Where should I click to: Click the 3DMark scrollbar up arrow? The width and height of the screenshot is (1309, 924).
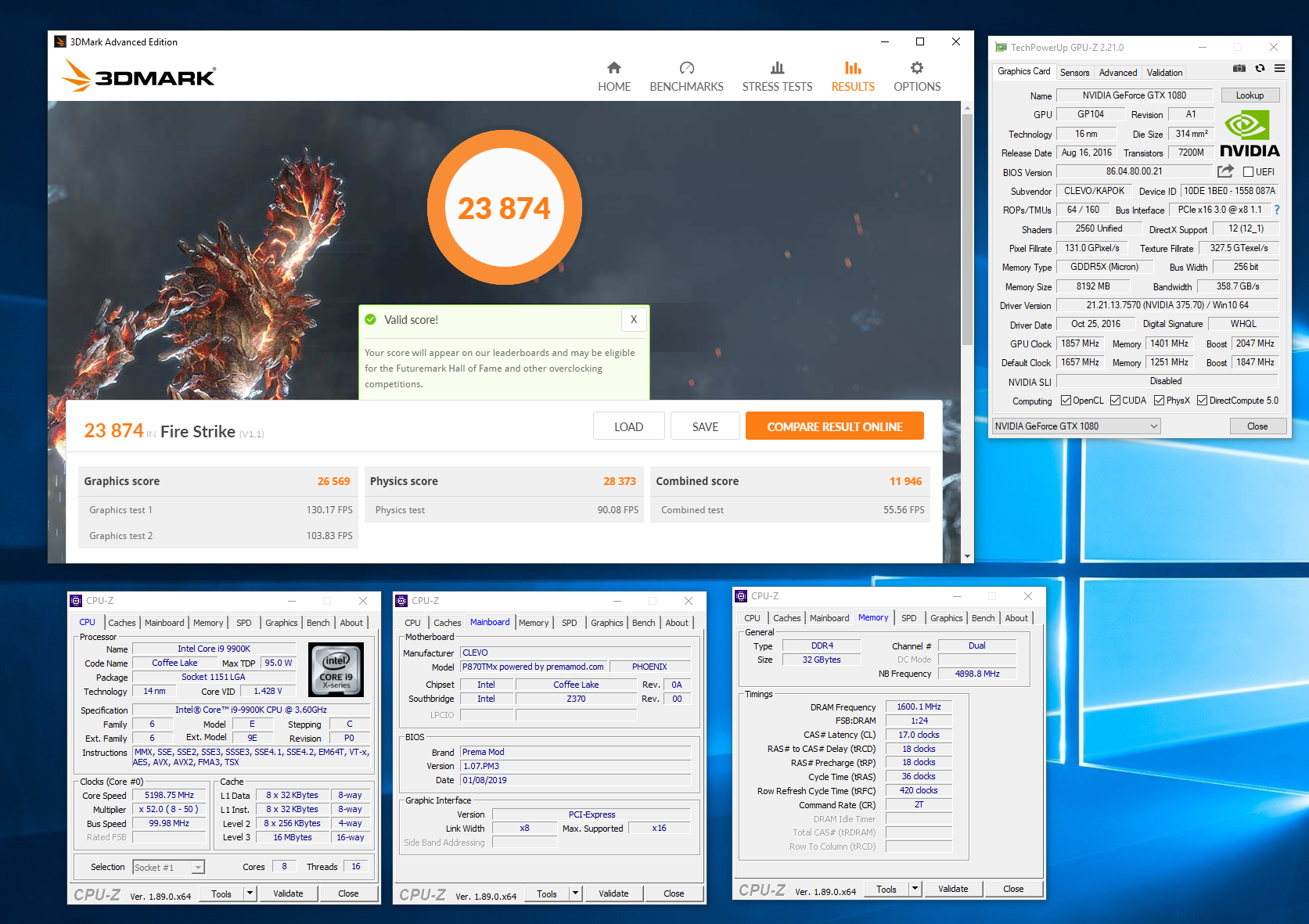(967, 108)
